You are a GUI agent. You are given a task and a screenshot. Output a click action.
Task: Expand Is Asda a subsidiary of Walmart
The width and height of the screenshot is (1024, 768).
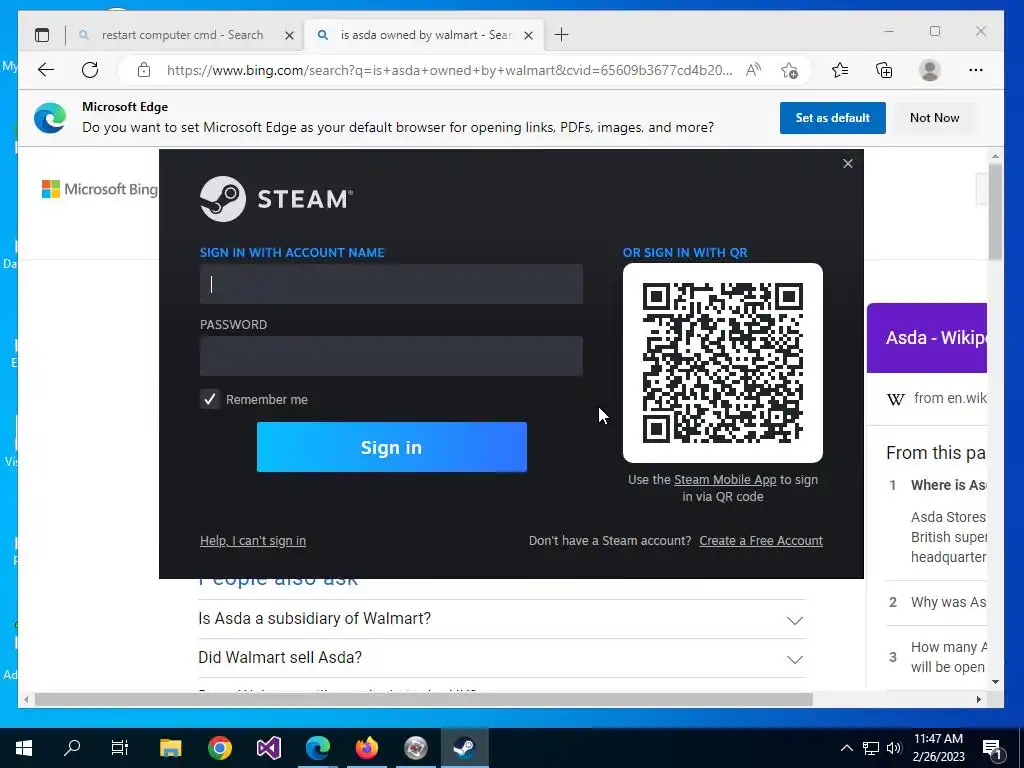click(502, 619)
